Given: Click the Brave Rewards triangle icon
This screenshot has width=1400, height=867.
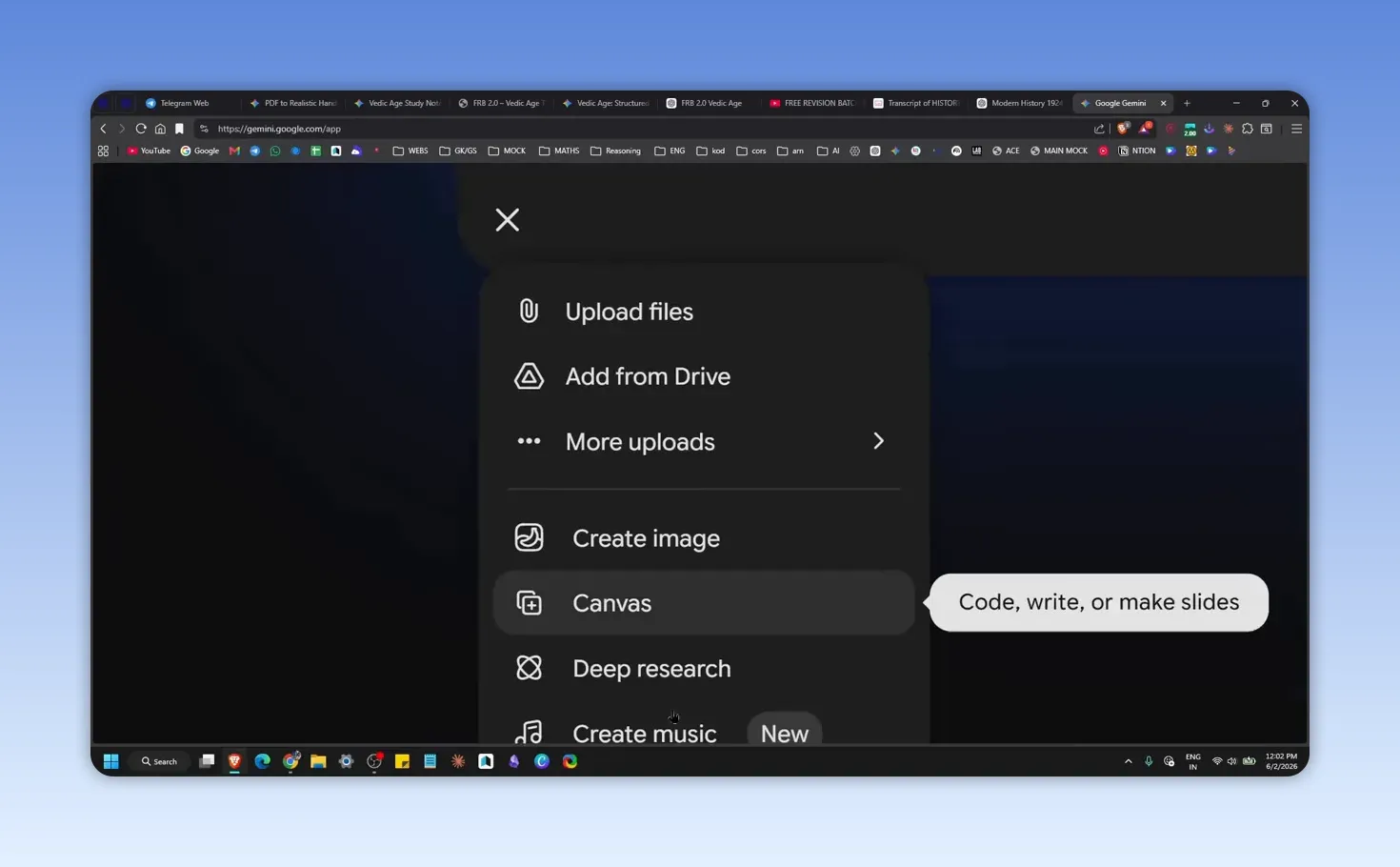Looking at the screenshot, I should point(1146,128).
